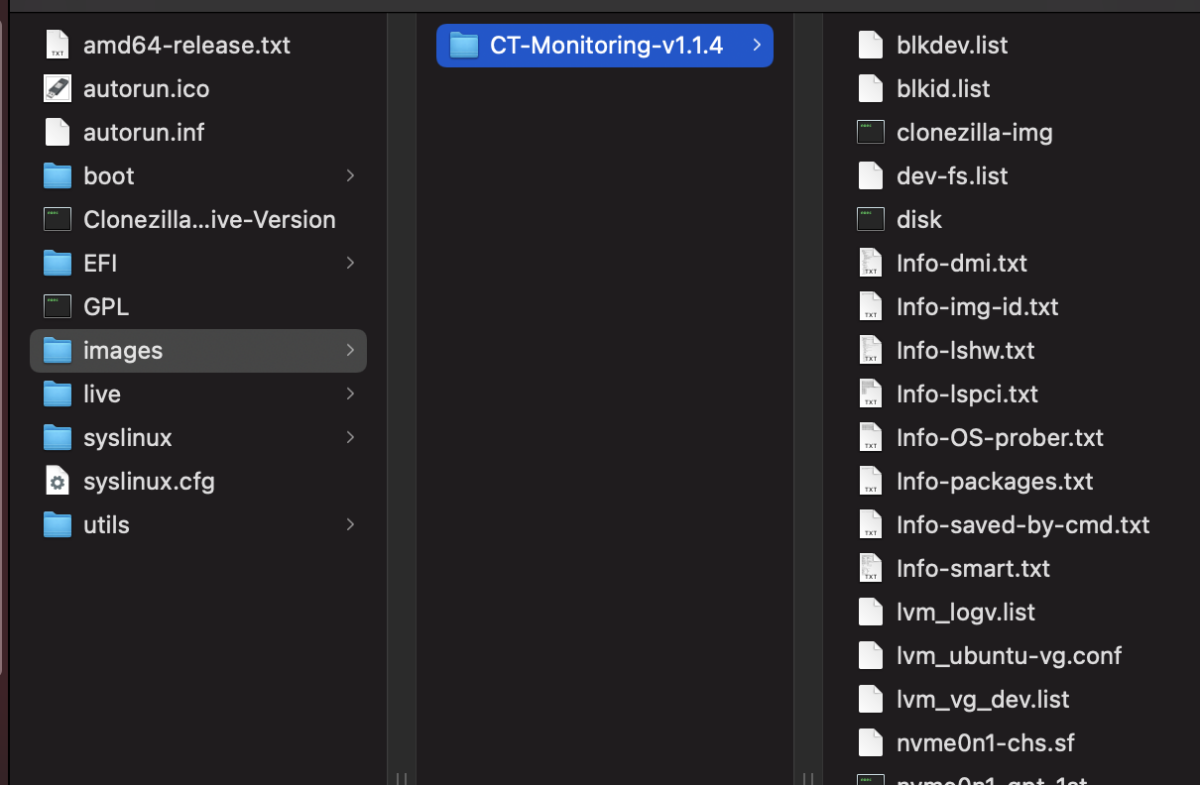The image size is (1200, 785).
Task: Click the syslinux folder icon
Action: coord(58,437)
